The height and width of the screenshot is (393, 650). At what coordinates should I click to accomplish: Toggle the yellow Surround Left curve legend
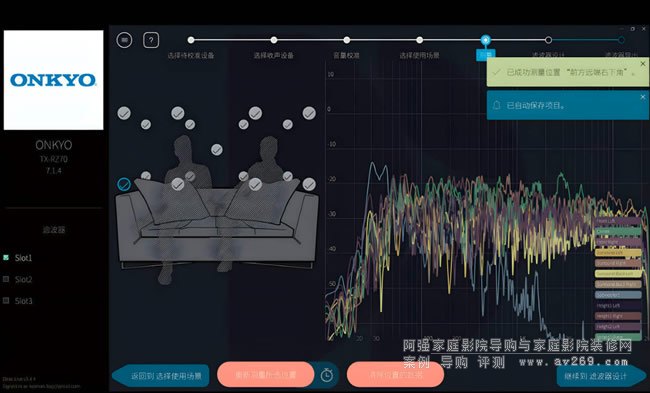click(618, 252)
